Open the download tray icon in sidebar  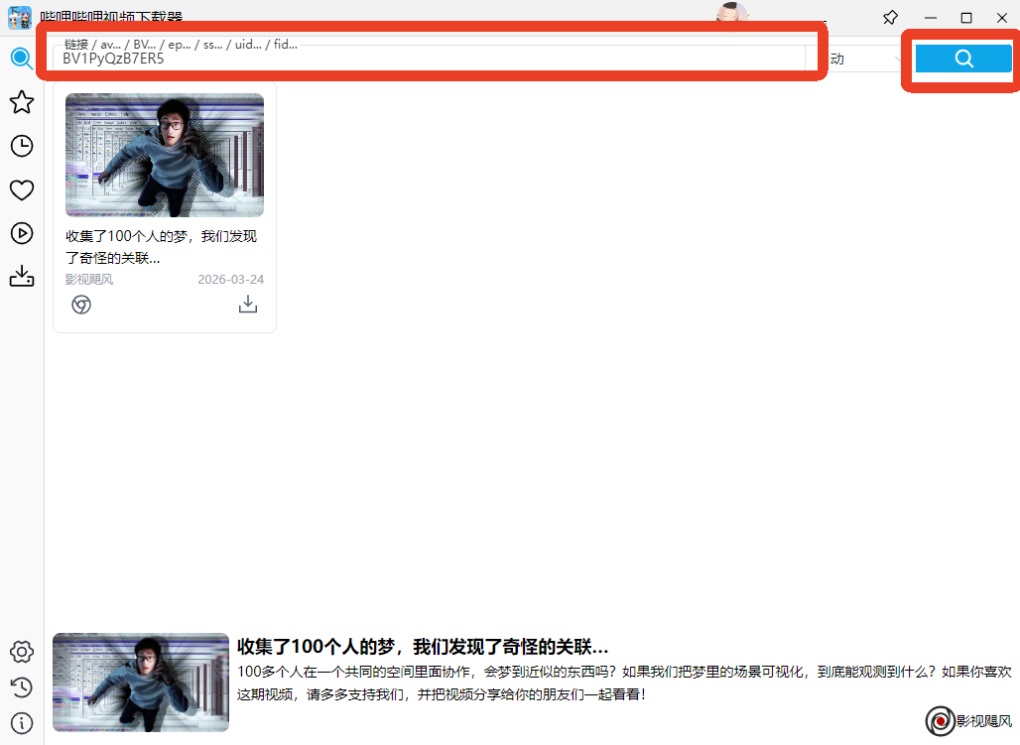tap(21, 276)
